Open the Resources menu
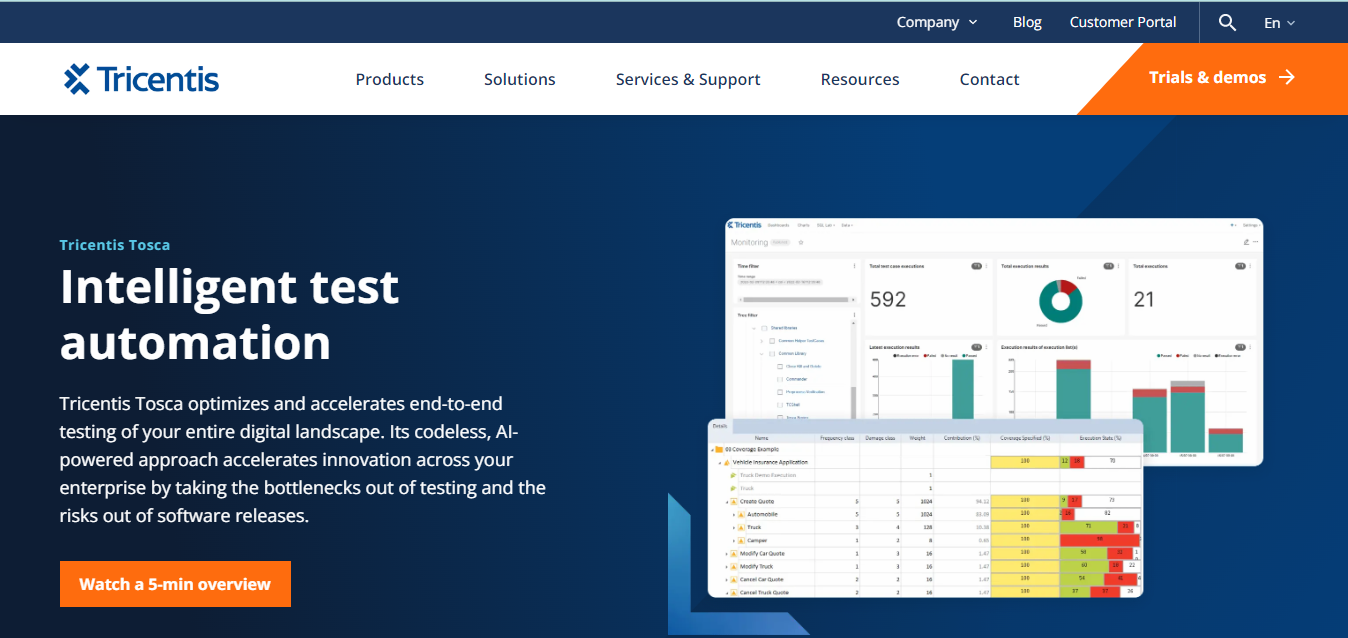Screen dimensions: 1348x638 pyautogui.click(x=860, y=79)
